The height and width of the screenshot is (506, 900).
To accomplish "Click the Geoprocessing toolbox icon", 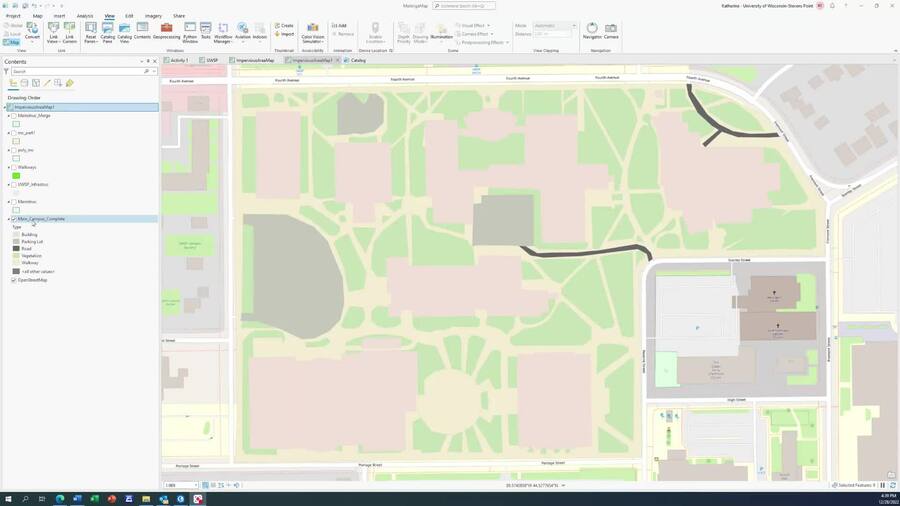I will (167, 32).
